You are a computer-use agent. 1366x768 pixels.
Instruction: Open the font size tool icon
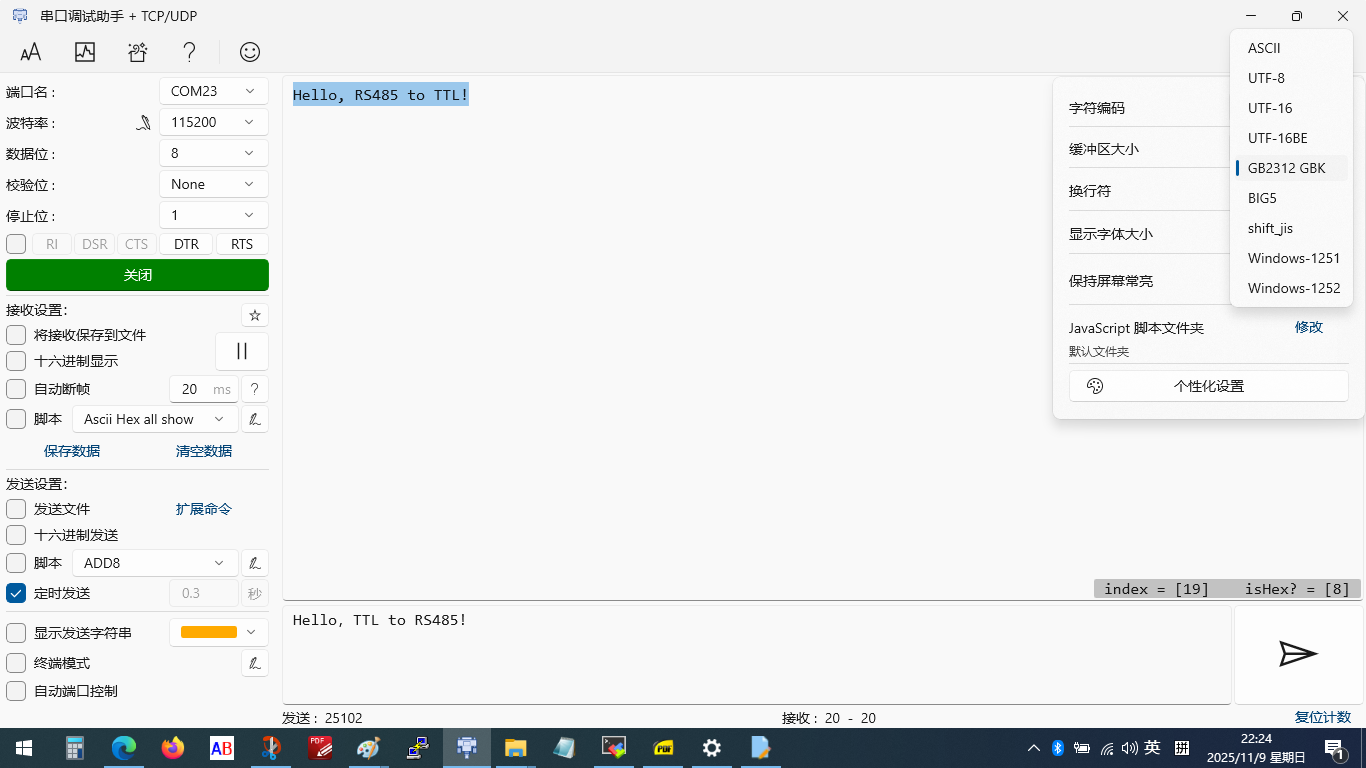point(31,52)
